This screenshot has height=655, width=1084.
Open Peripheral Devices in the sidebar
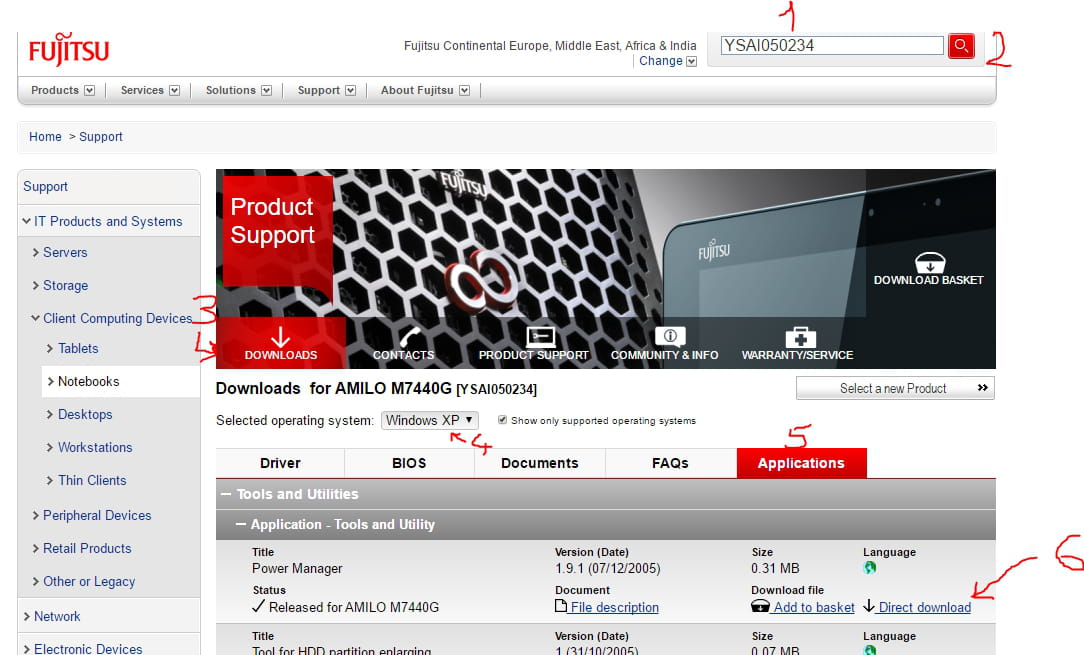point(97,515)
